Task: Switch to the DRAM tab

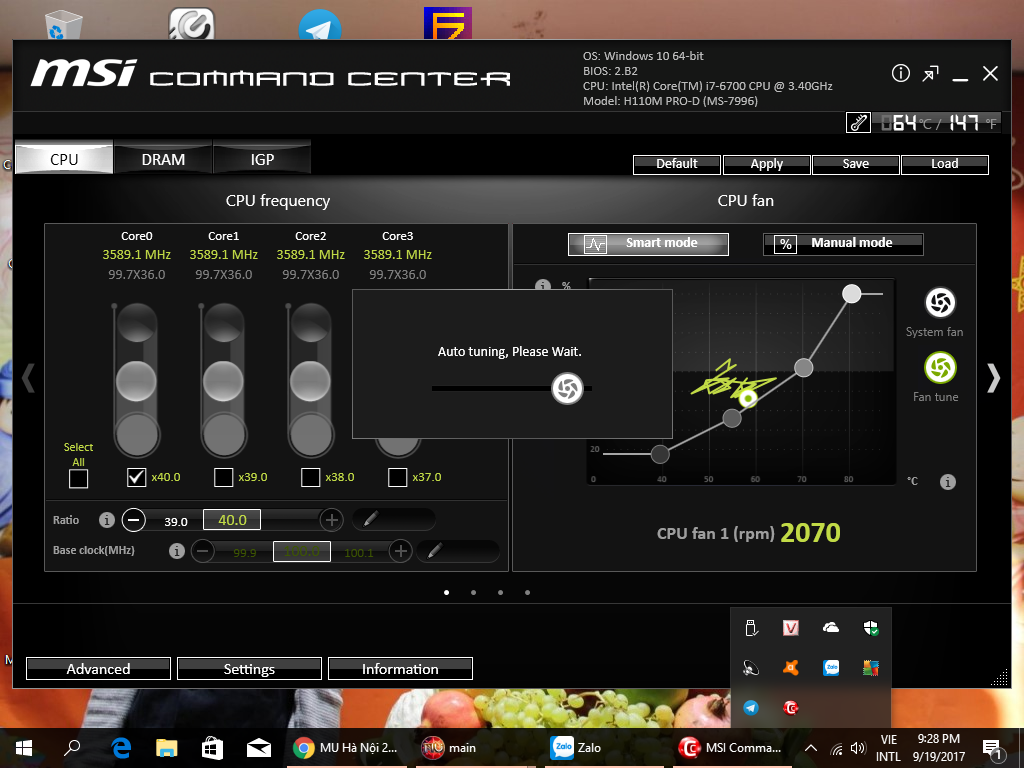Action: [x=163, y=159]
